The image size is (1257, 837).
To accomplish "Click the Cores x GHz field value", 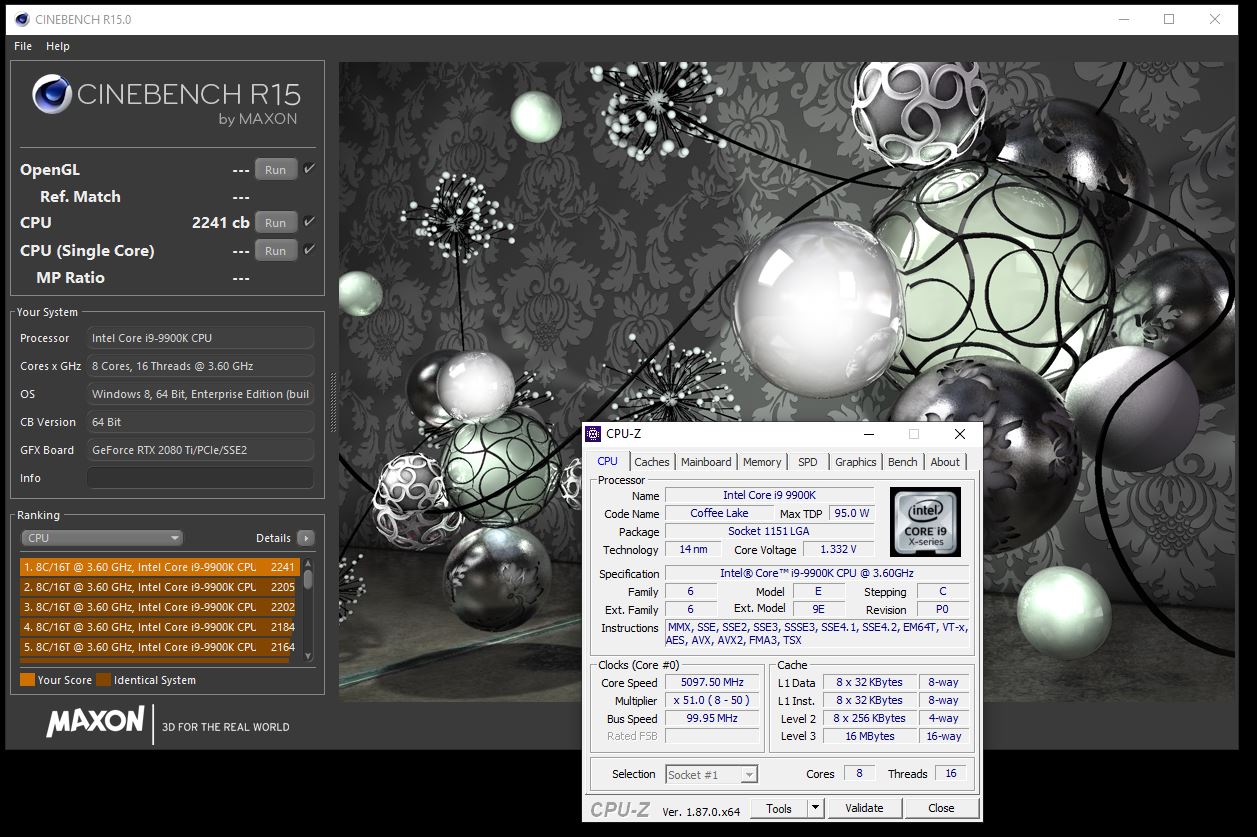I will pyautogui.click(x=200, y=366).
